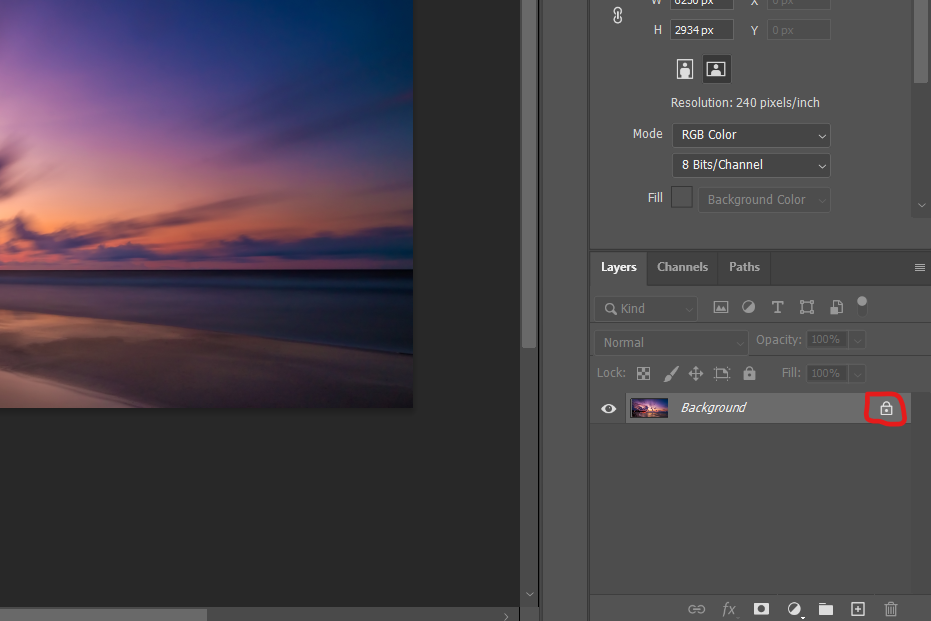Click the Link layers chain icon

pyautogui.click(x=697, y=608)
